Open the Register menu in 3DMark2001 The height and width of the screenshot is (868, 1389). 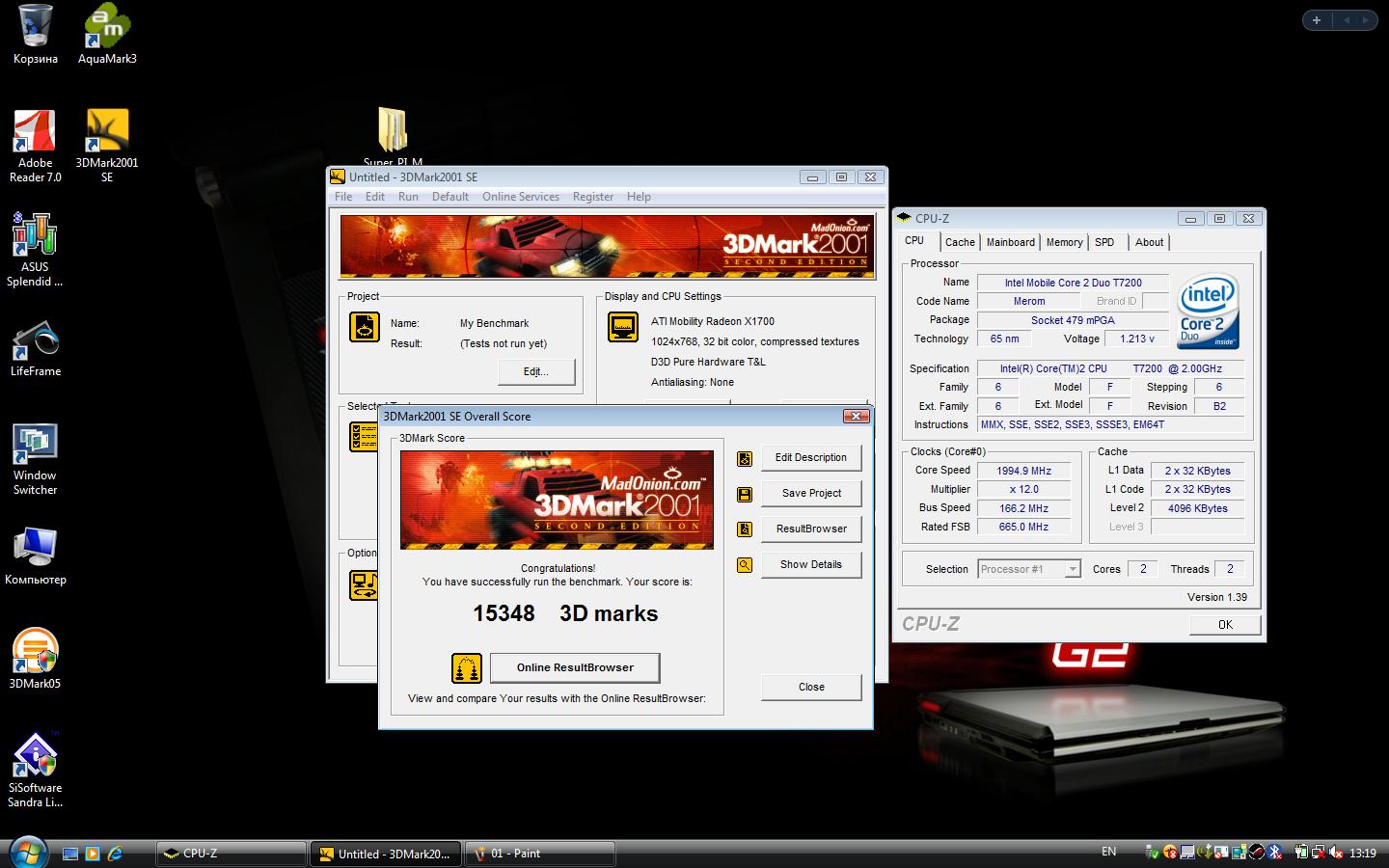(593, 197)
